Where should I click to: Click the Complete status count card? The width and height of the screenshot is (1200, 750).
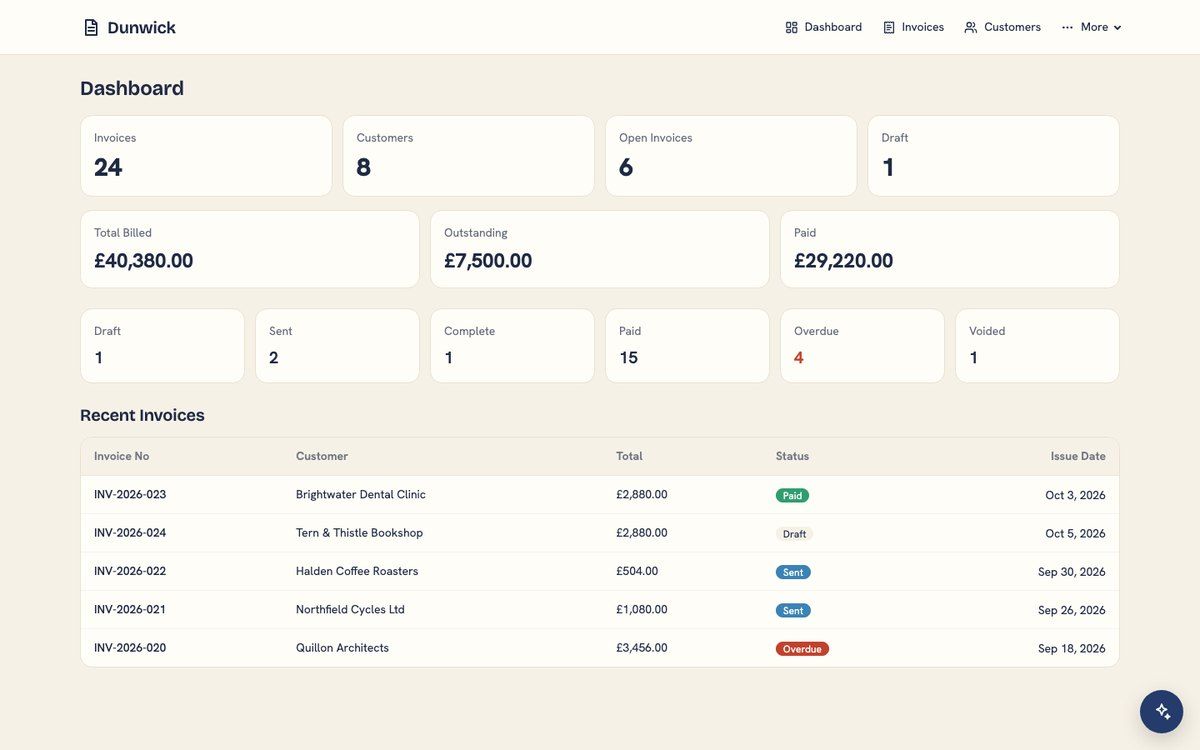512,346
